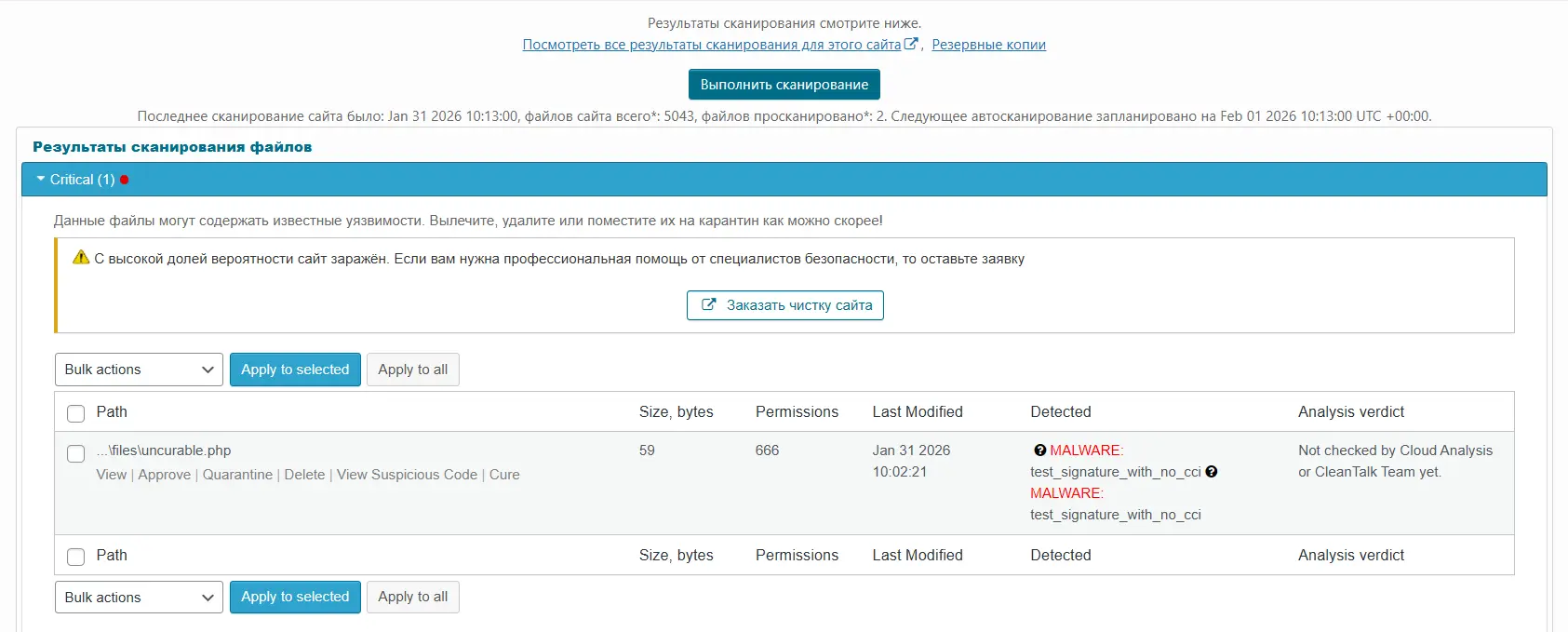
Task: Click Заказать чистку сайта button
Action: coord(784,305)
